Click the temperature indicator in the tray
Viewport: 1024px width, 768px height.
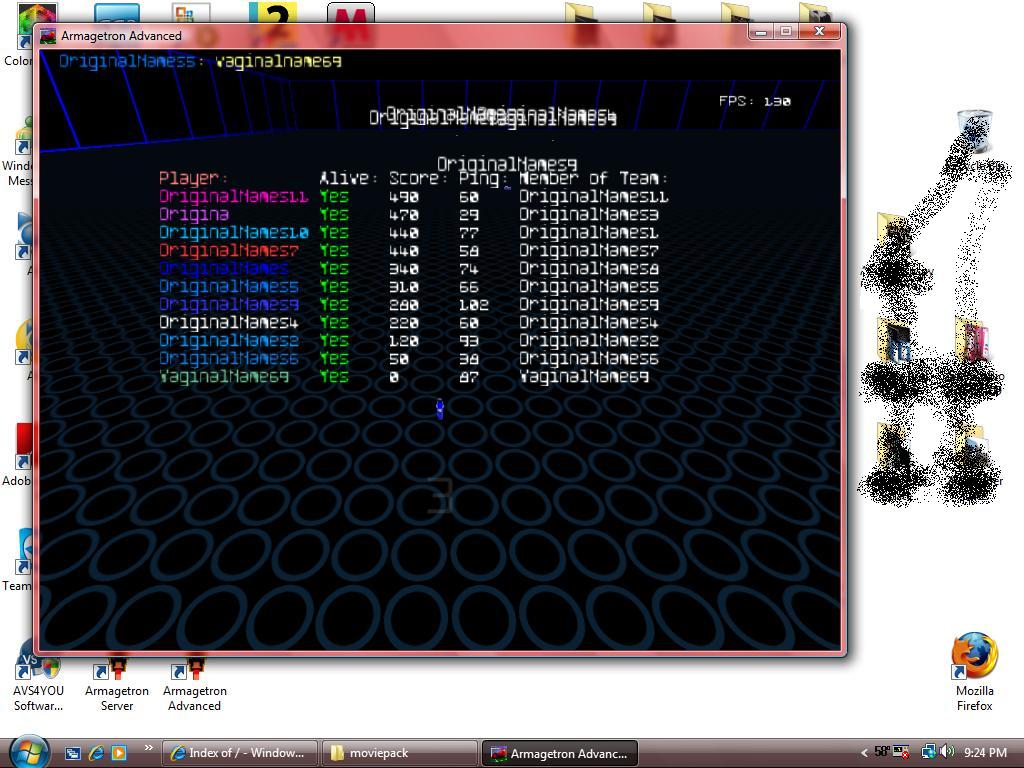click(x=882, y=752)
